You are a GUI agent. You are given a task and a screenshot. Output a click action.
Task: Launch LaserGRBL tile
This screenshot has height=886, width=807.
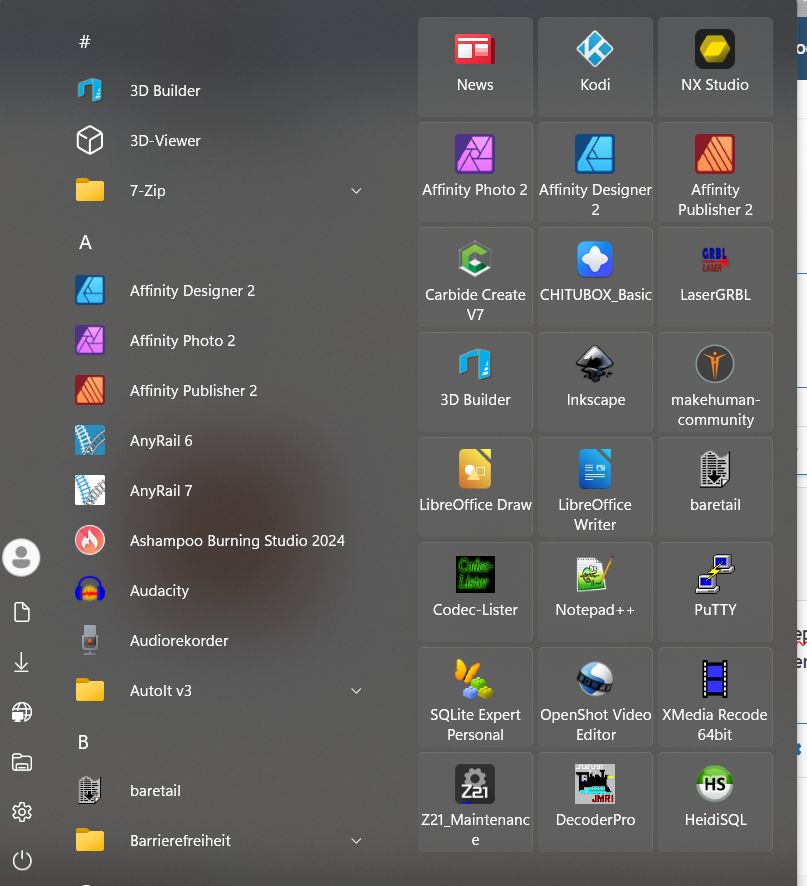(x=715, y=277)
